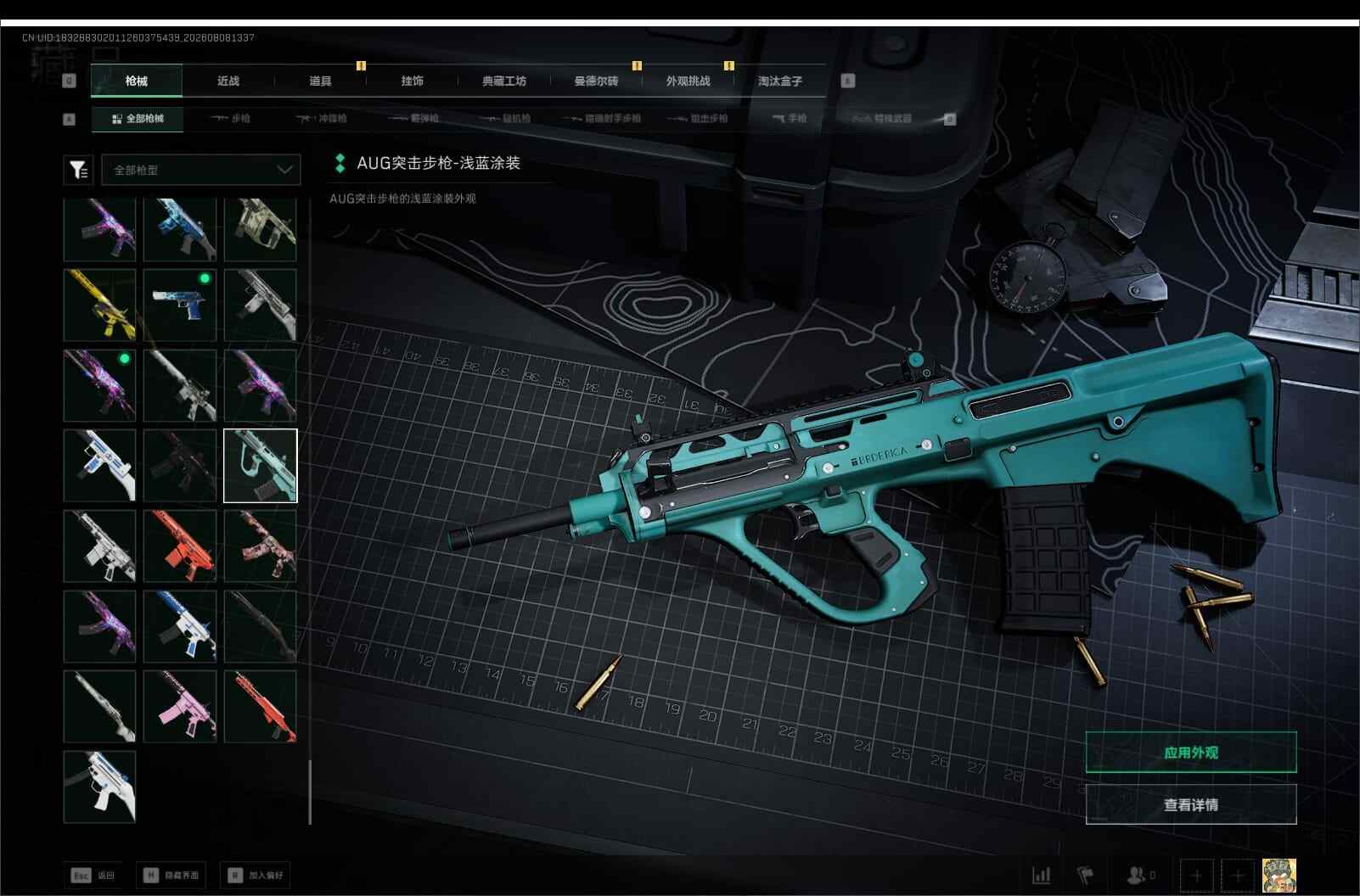1360x896 pixels.
Task: Click the E key hint after 淘汰盒子
Action: (x=847, y=81)
